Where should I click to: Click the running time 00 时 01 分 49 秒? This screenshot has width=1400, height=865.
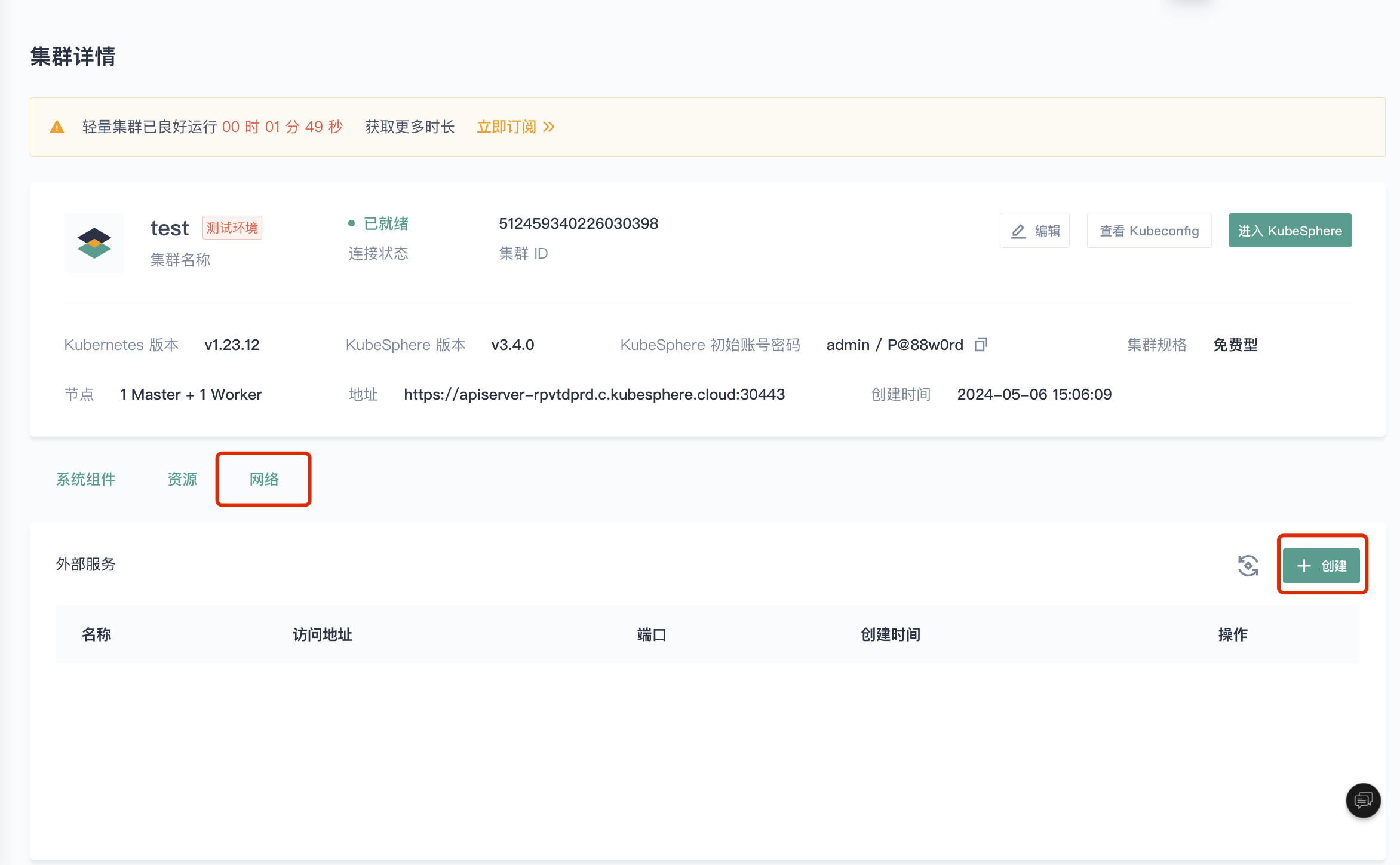click(x=282, y=127)
